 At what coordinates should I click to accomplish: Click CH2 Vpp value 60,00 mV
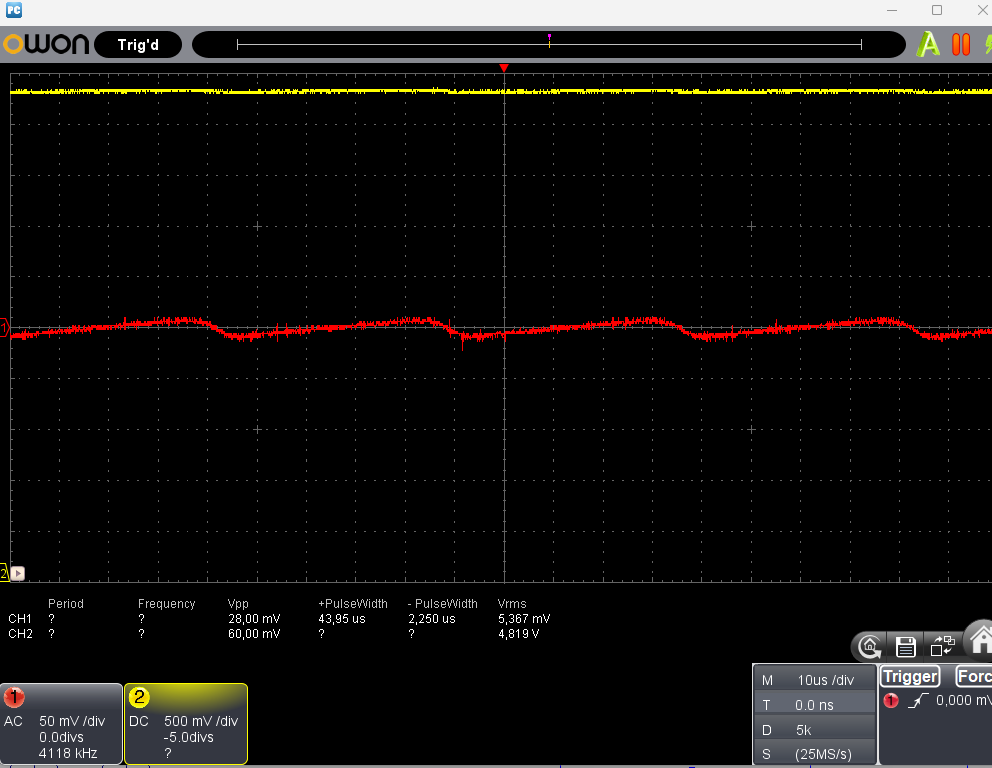pyautogui.click(x=254, y=634)
